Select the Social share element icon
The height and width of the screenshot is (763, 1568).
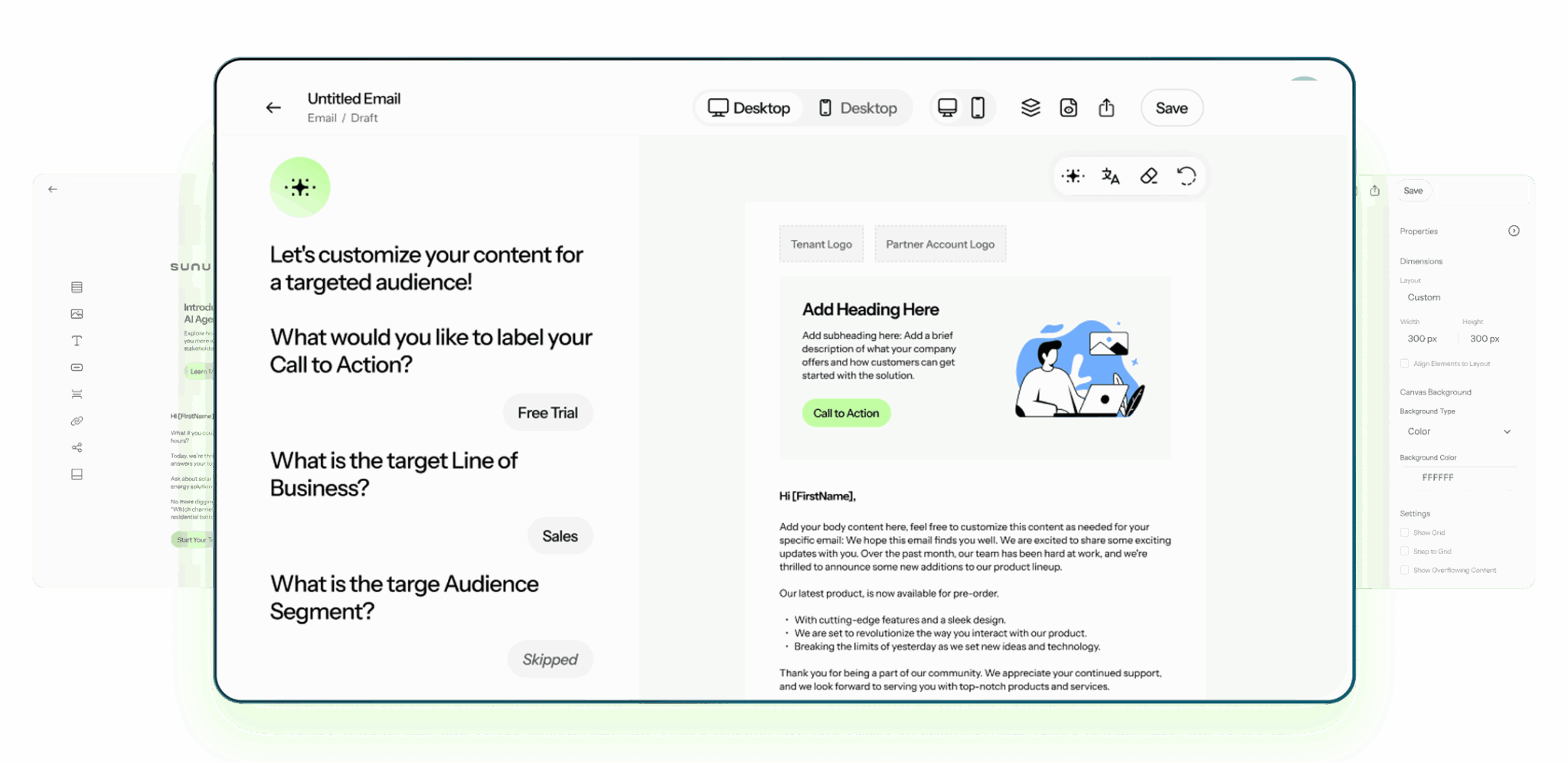tap(77, 447)
